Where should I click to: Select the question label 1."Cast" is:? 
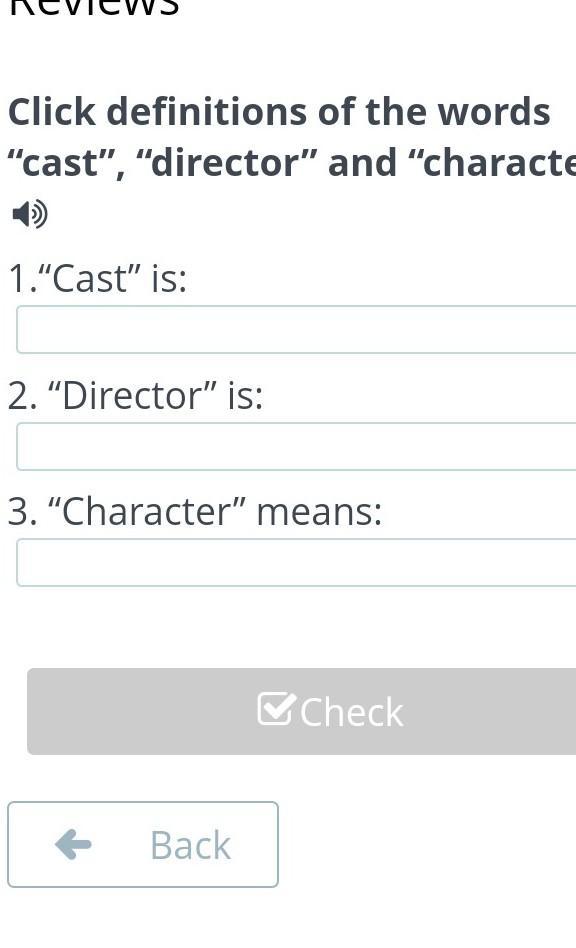98,279
